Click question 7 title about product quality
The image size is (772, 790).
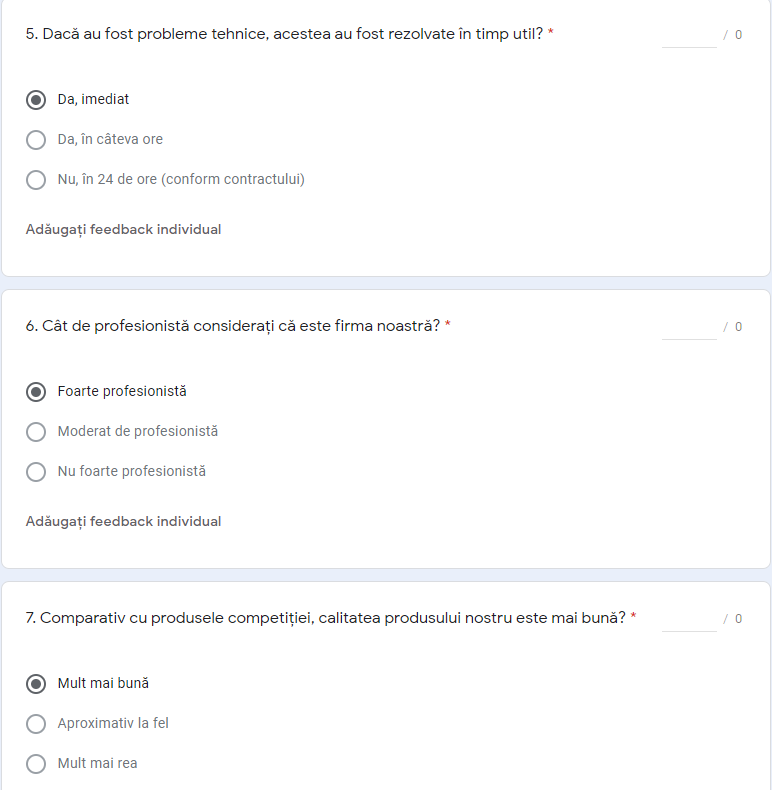point(325,618)
